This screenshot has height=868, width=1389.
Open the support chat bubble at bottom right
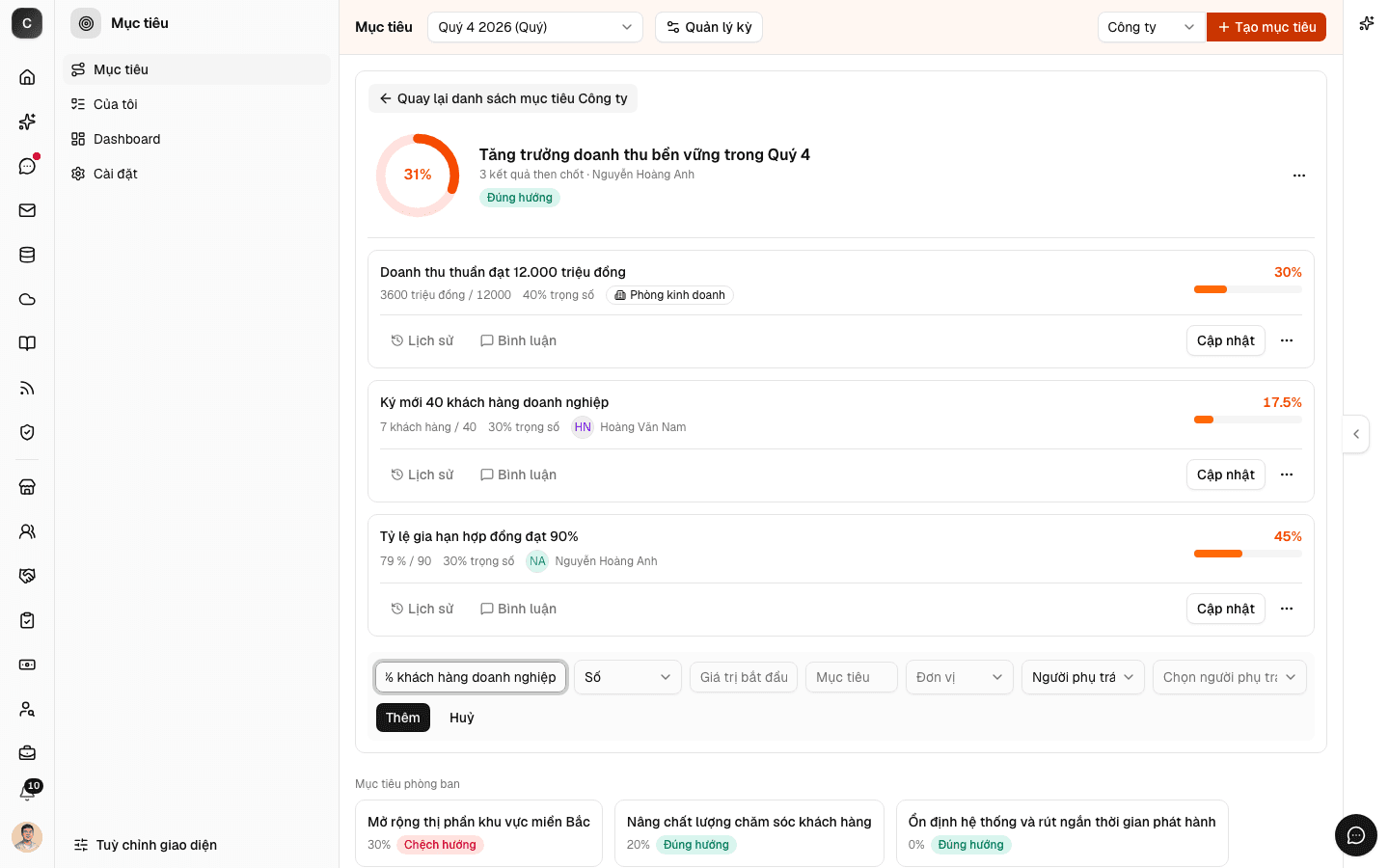(1356, 835)
